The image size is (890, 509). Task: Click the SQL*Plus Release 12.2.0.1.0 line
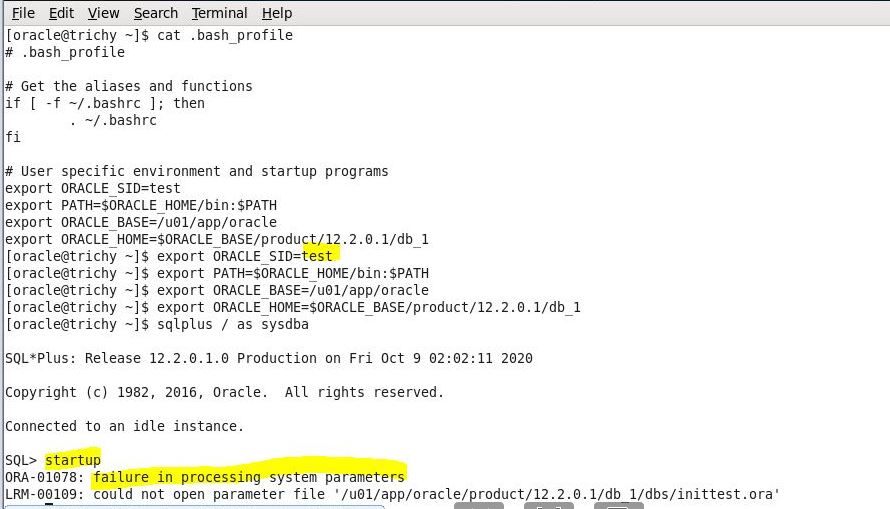(268, 358)
